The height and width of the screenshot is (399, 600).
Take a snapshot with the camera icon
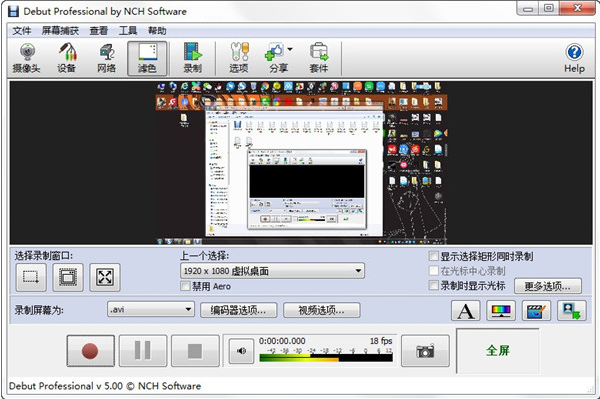[x=425, y=350]
